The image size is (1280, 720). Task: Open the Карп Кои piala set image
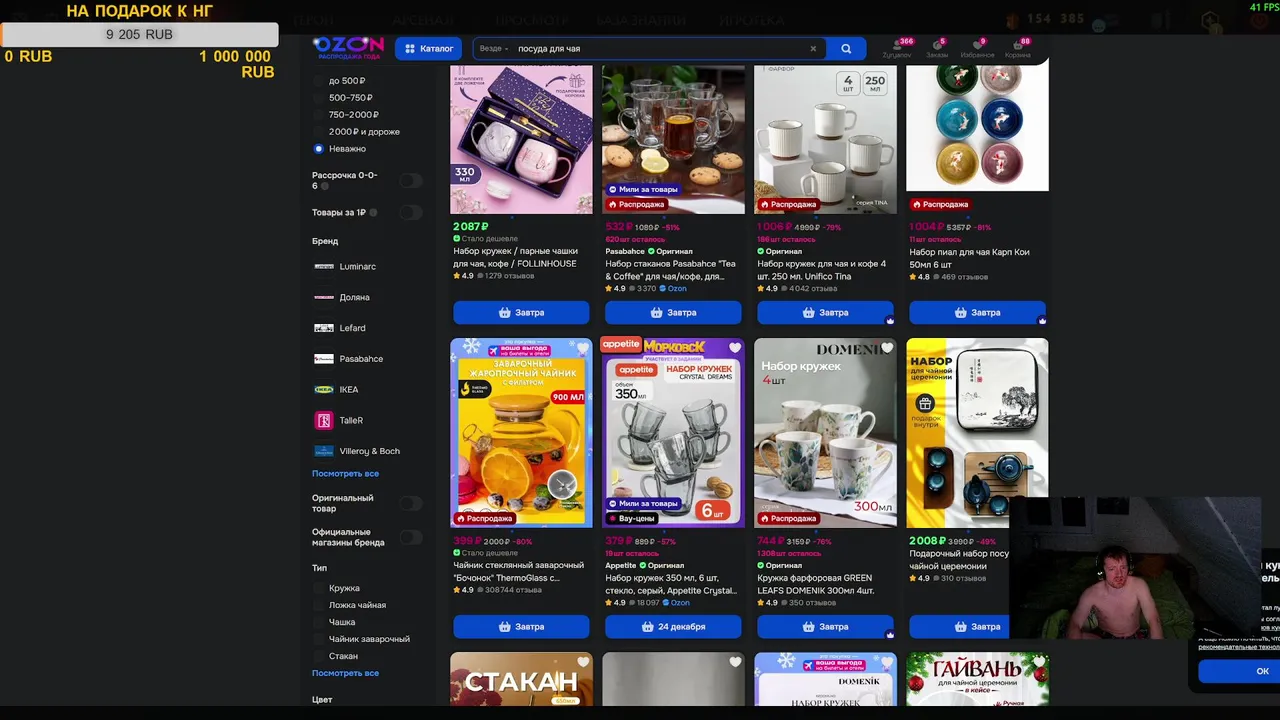977,128
